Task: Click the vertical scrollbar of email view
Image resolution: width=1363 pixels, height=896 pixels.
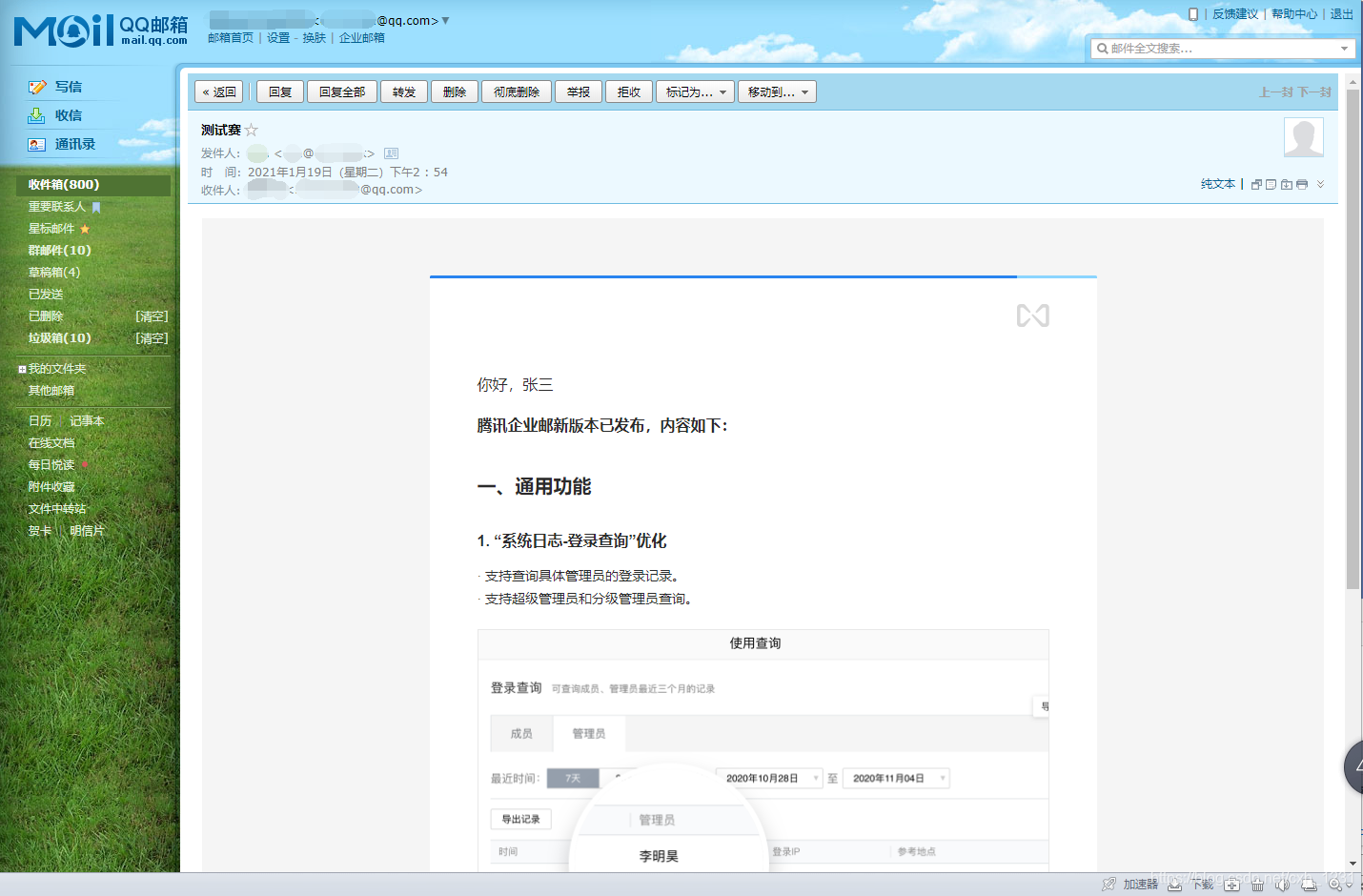Action: coord(1353,340)
